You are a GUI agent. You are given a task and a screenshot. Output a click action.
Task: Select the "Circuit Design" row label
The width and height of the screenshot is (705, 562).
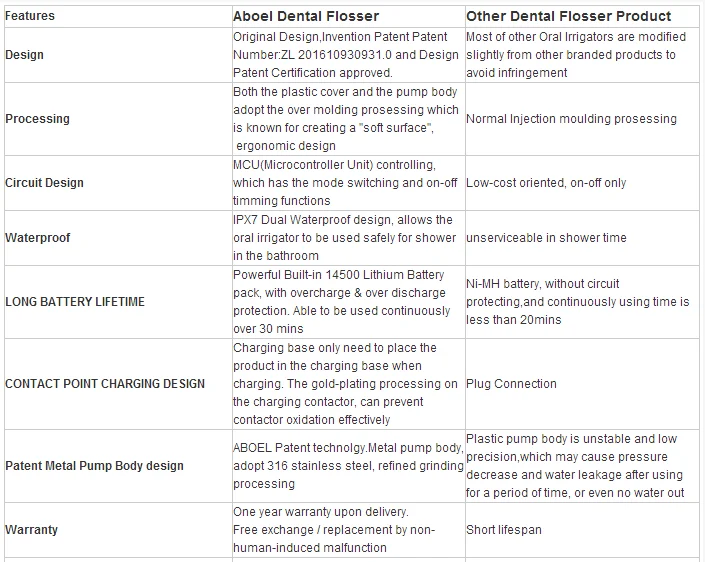coord(45,182)
